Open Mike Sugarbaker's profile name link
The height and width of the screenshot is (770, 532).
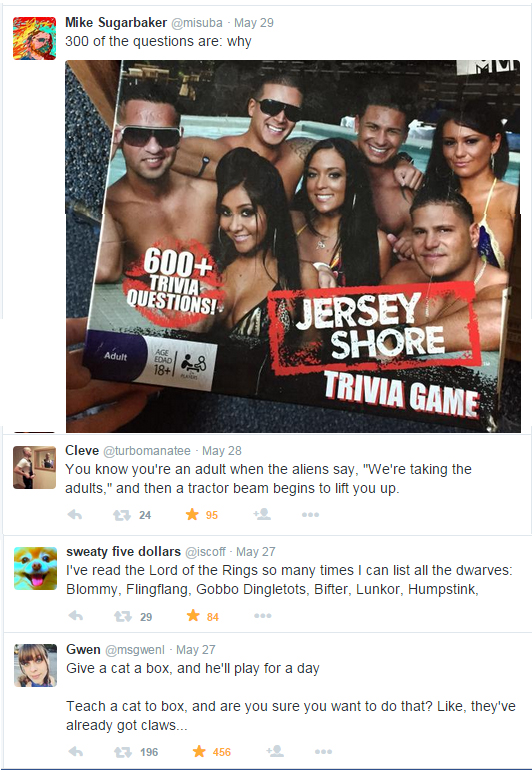tap(116, 23)
